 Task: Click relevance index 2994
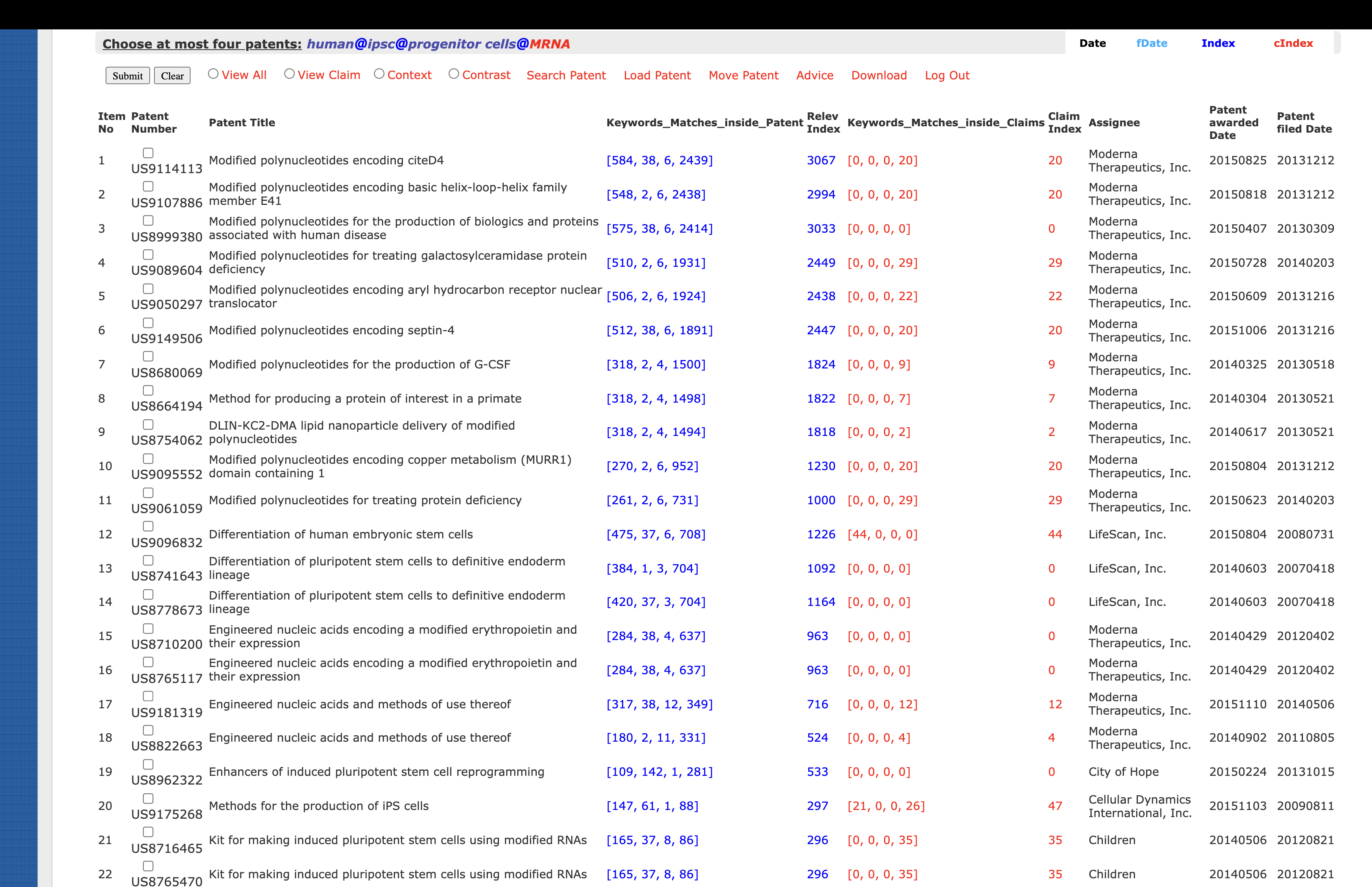821,195
